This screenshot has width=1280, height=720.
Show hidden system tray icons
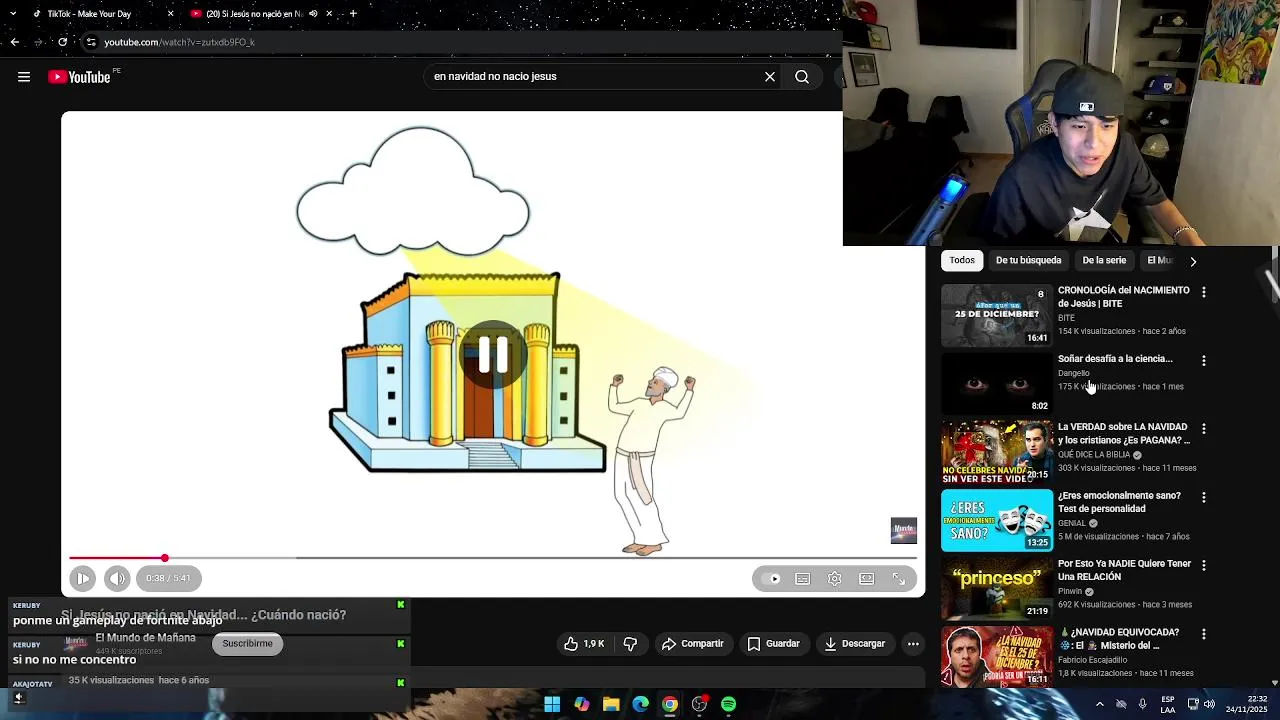(1100, 704)
